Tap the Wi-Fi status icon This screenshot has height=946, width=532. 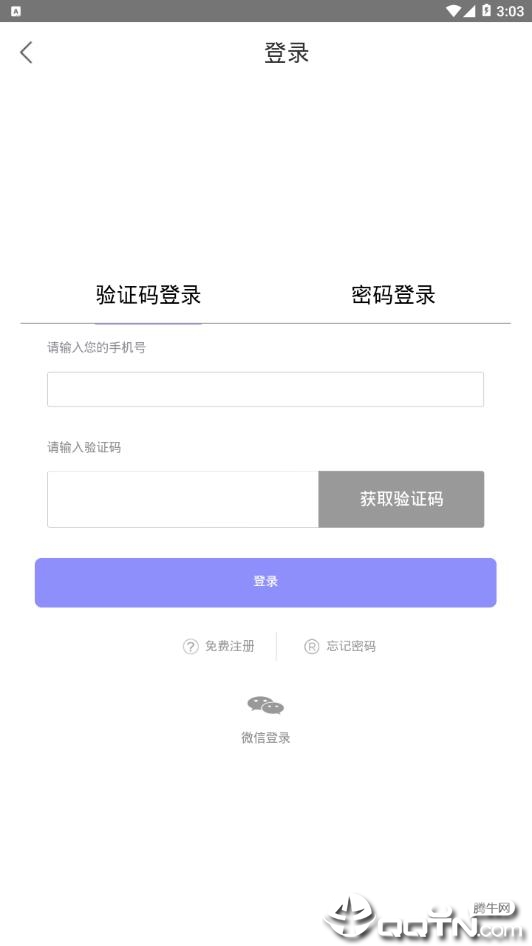(453, 11)
